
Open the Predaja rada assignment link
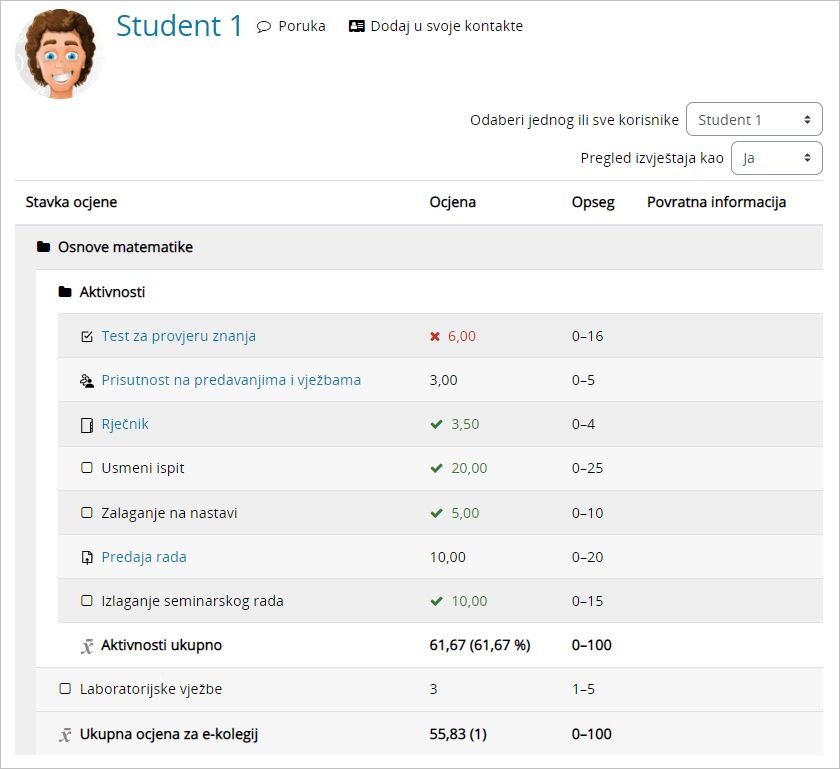tap(144, 557)
